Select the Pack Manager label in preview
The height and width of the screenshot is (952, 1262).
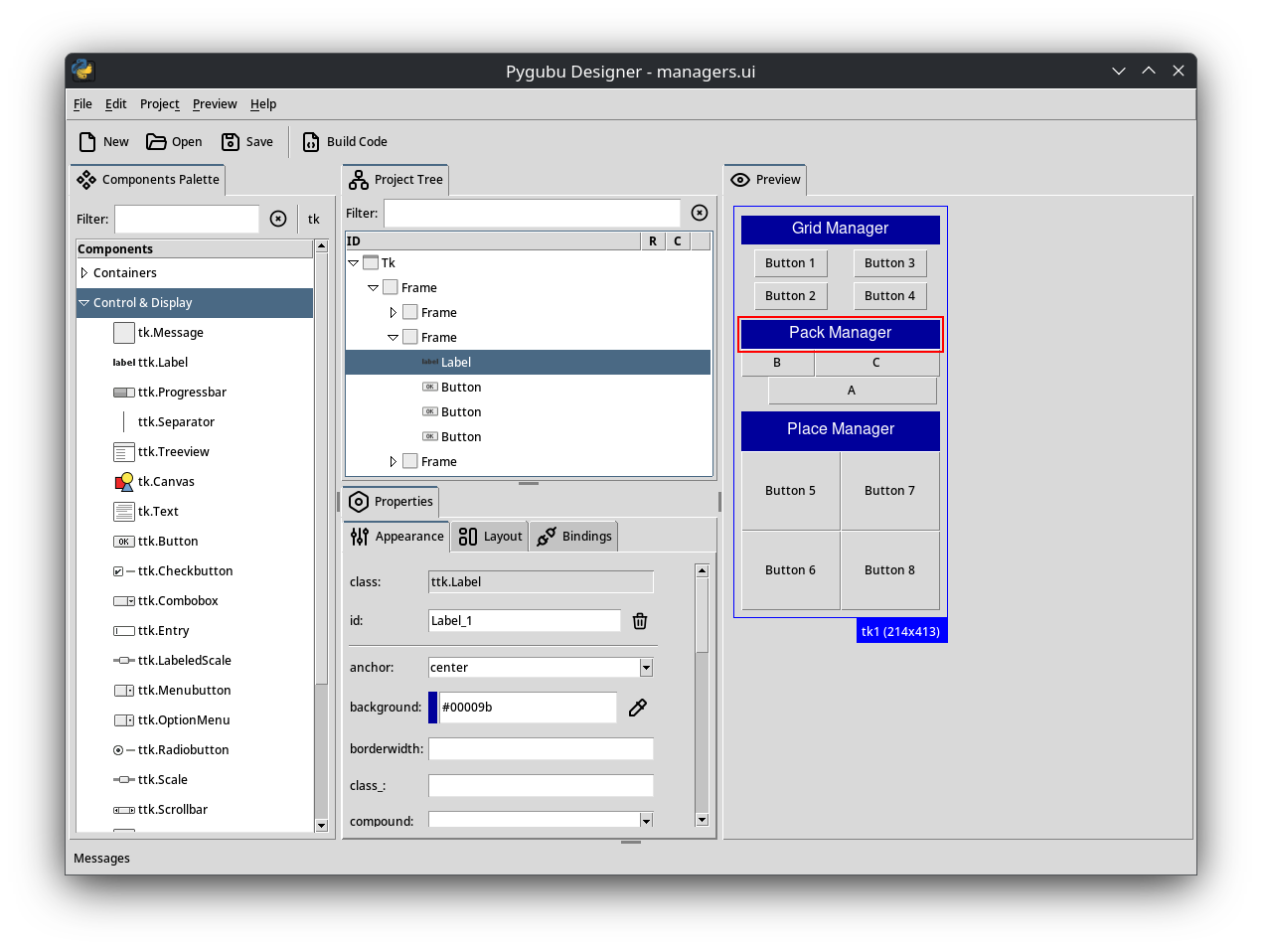[x=840, y=333]
